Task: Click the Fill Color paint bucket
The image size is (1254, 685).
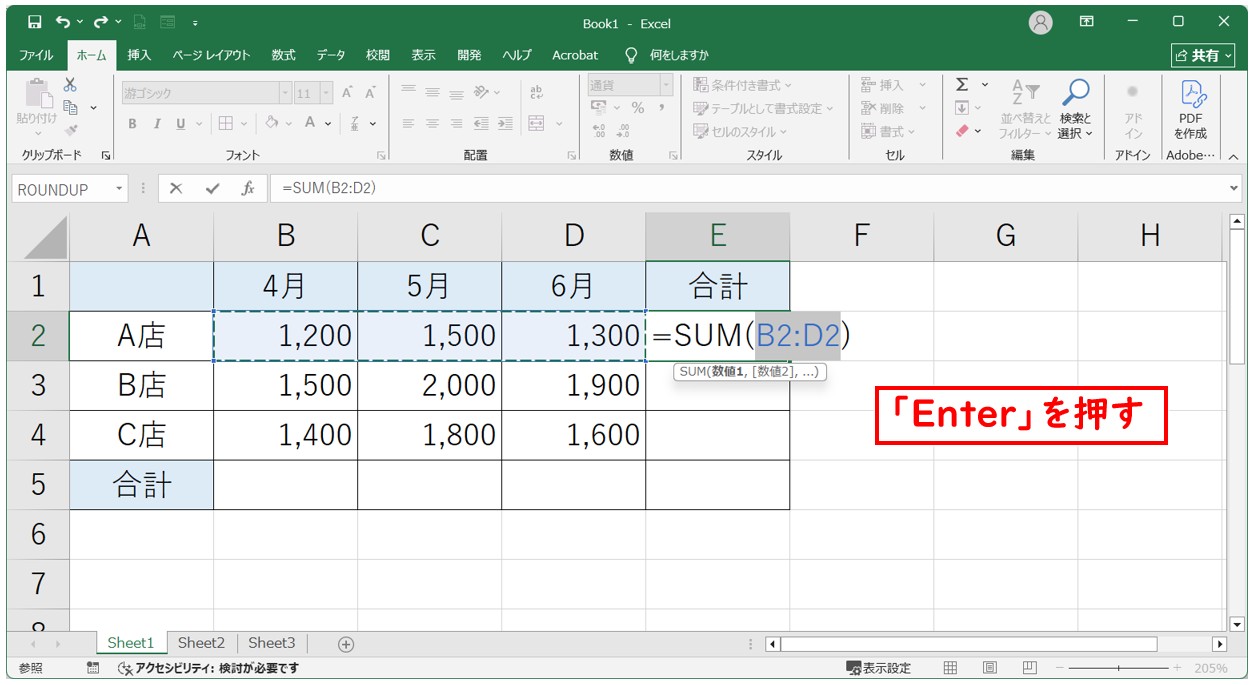Action: [x=271, y=123]
